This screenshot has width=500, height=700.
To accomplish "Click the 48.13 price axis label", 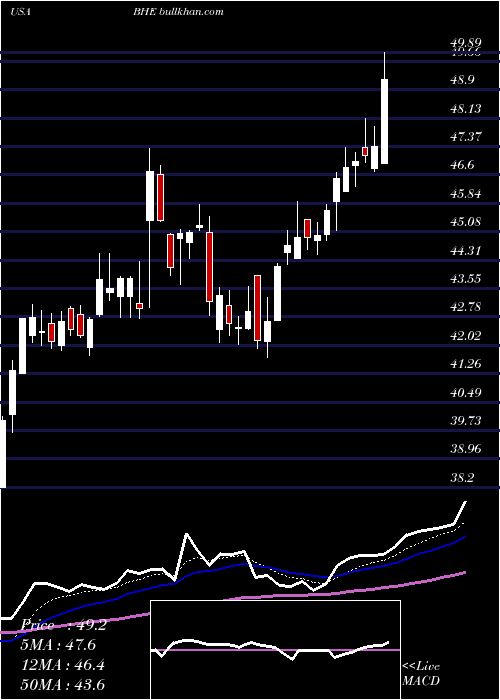I will click(466, 108).
